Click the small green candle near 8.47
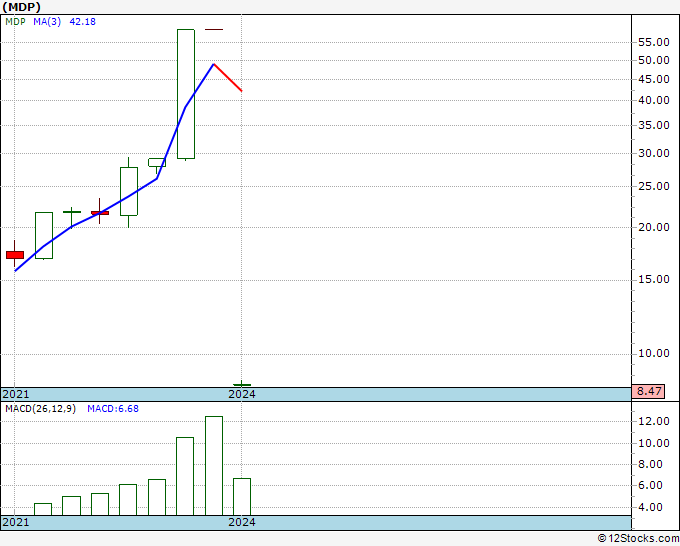The height and width of the screenshot is (546, 680). pos(242,384)
